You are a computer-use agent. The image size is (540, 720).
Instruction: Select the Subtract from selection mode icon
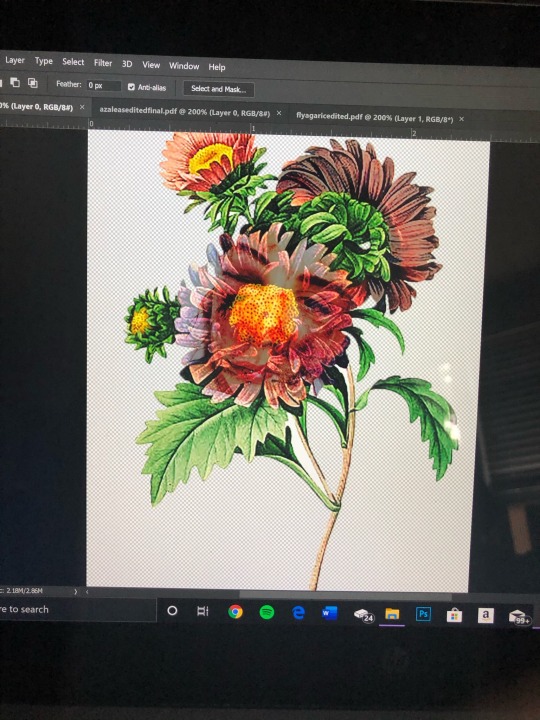15,83
